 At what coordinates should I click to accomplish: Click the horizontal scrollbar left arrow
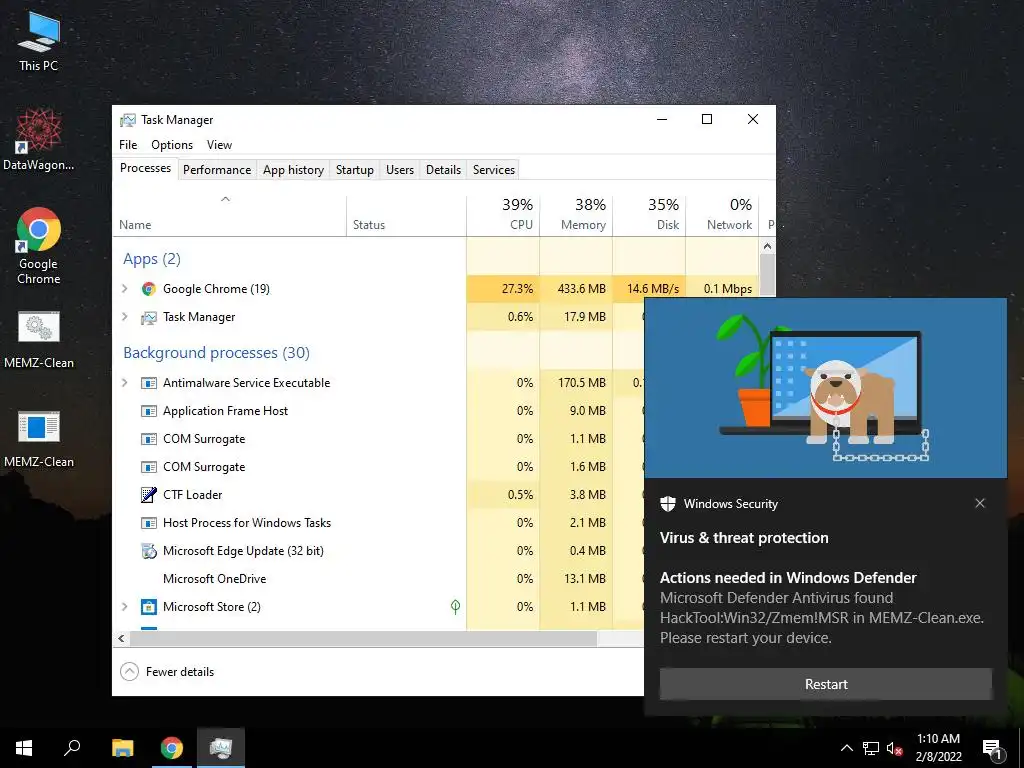[x=121, y=638]
